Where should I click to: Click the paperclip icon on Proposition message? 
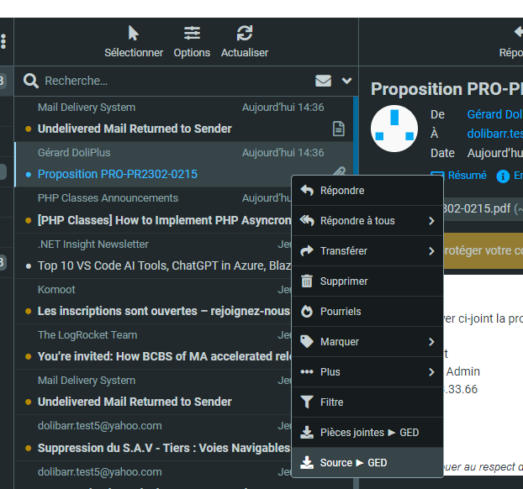(x=339, y=171)
